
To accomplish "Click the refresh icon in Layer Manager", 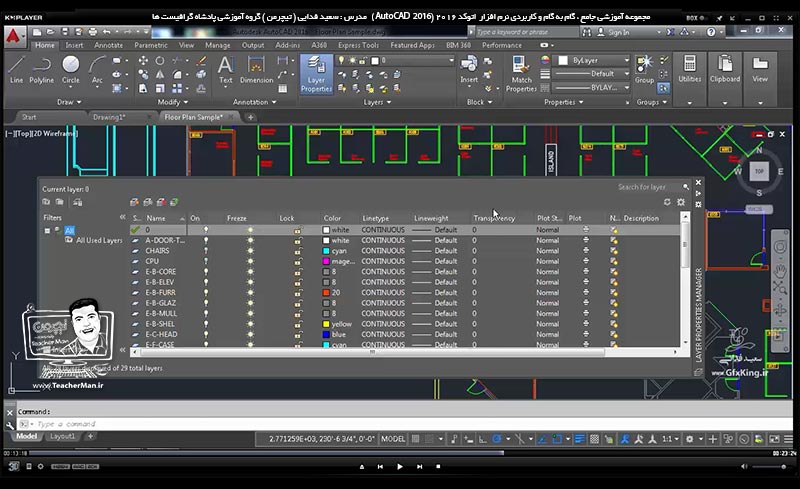I will pos(667,202).
